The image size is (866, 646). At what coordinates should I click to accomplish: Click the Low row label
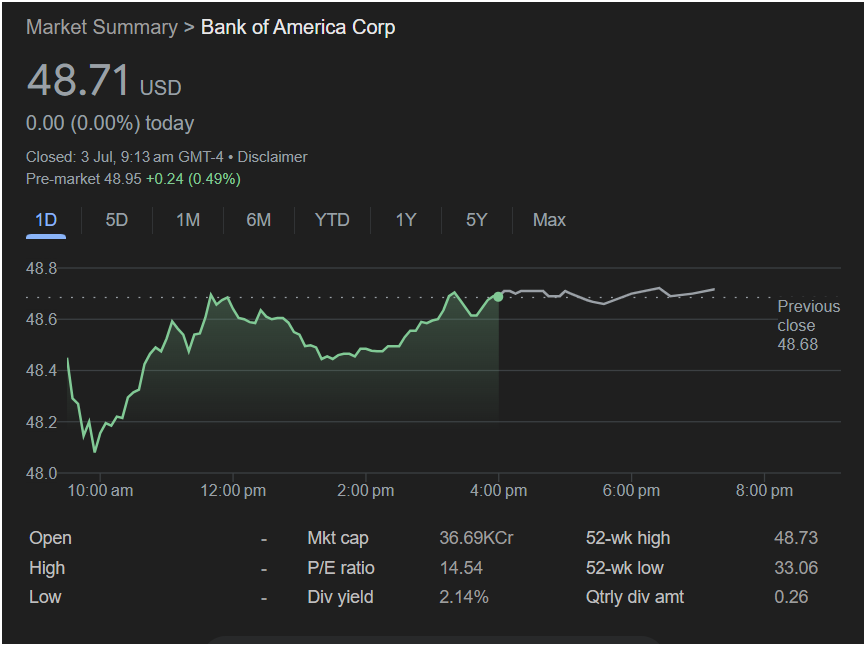pos(45,597)
